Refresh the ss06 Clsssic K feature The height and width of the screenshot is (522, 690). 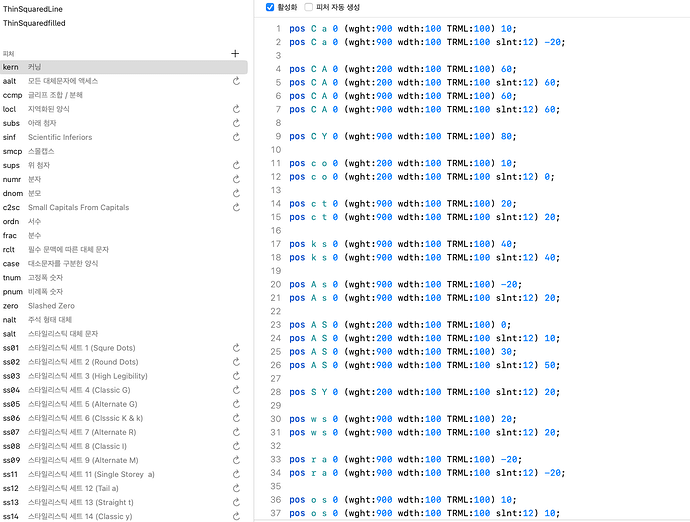(236, 418)
